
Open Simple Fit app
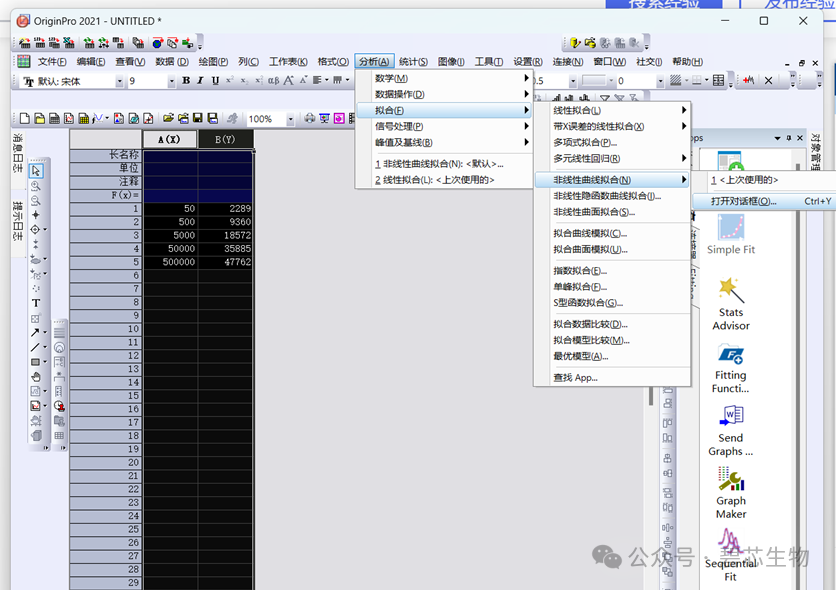point(730,235)
